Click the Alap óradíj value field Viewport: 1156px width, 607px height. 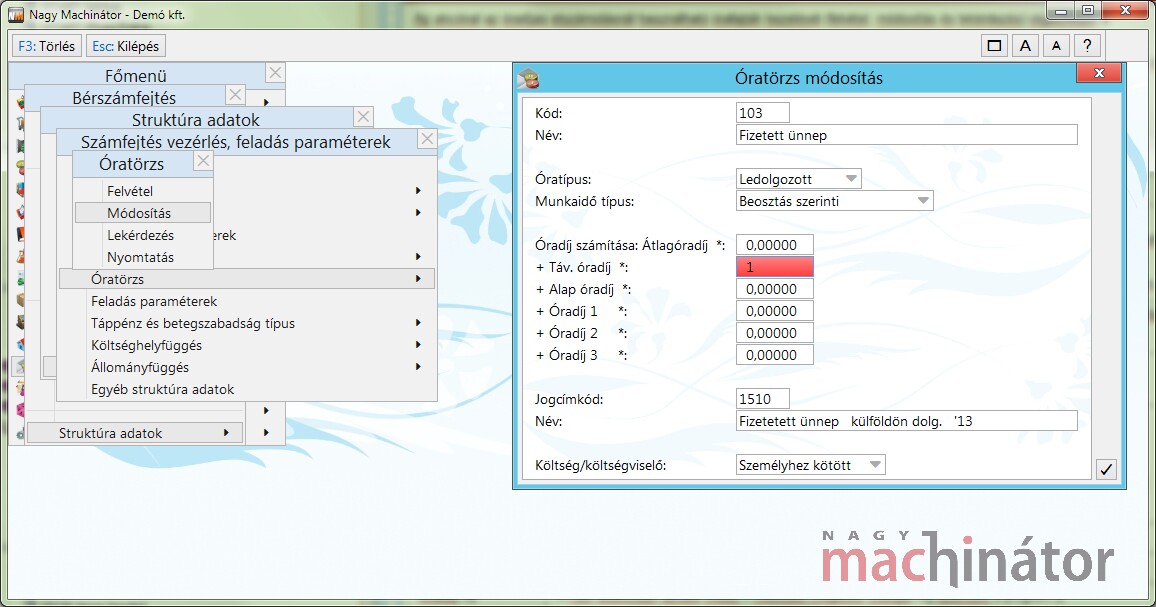coord(775,289)
